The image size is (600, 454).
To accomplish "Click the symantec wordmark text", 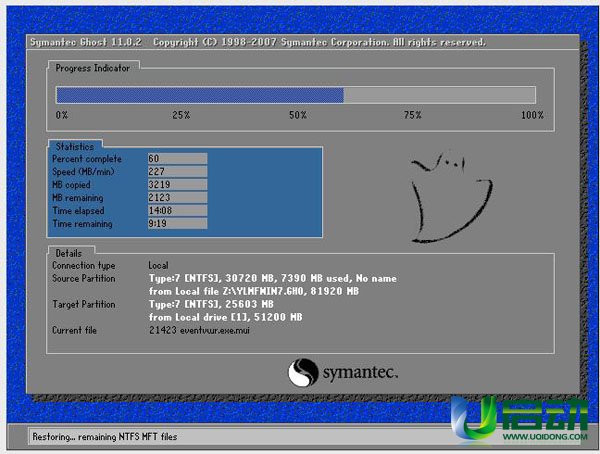I will pos(360,373).
